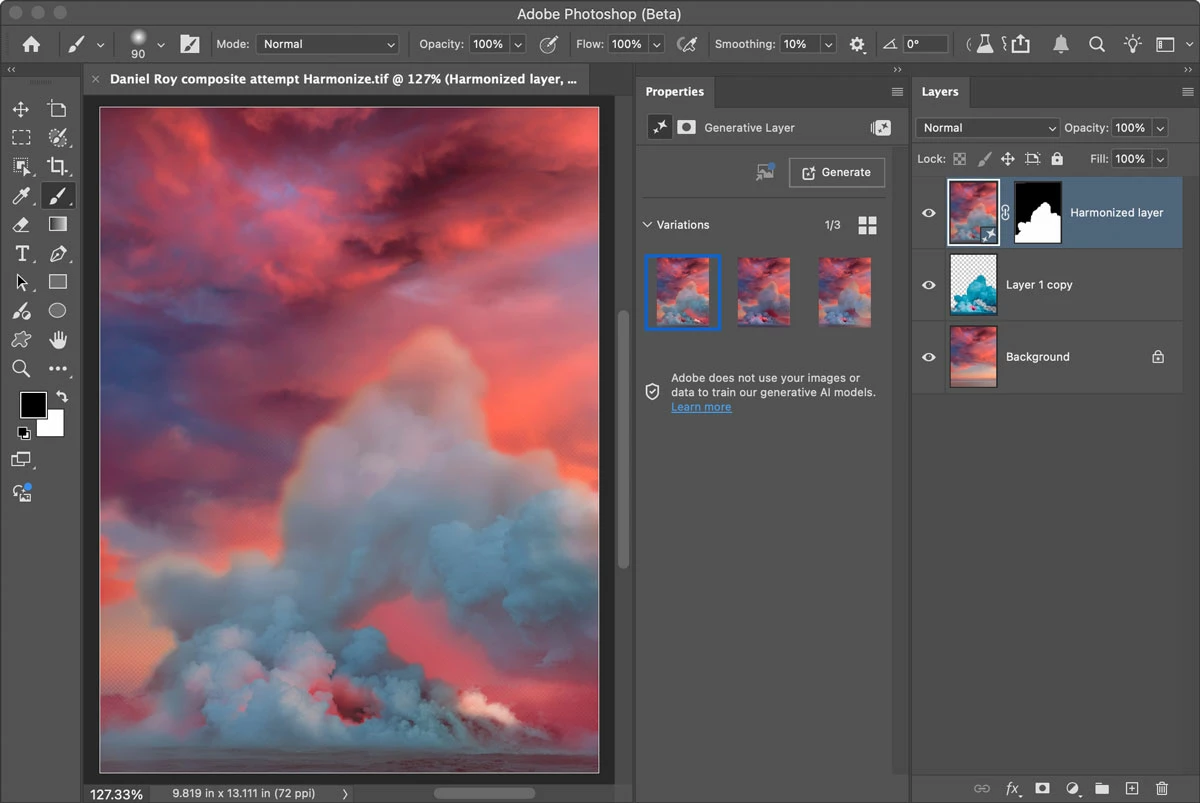Hide the Layer 1 copy layer
This screenshot has width=1200, height=803.
click(x=929, y=285)
